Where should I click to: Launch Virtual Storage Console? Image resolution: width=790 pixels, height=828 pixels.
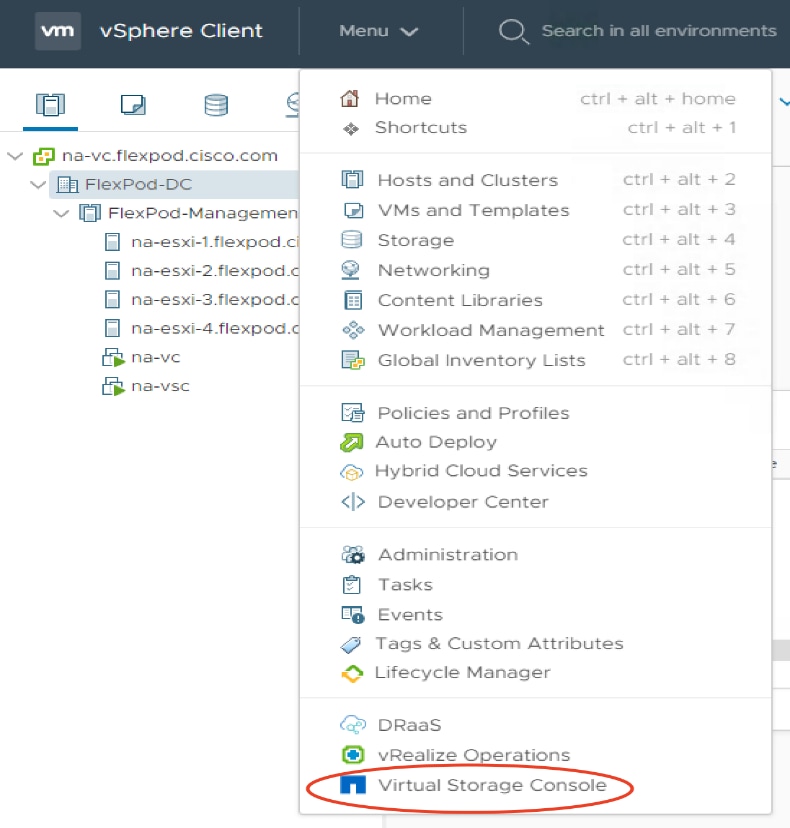coord(492,785)
